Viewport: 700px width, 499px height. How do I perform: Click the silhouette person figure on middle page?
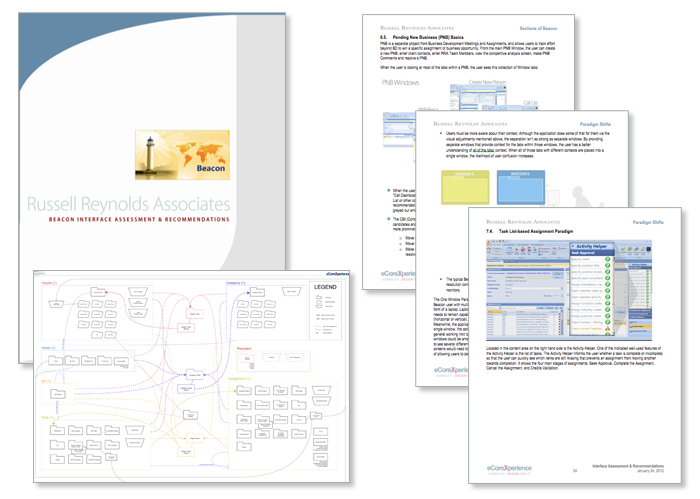point(581,196)
